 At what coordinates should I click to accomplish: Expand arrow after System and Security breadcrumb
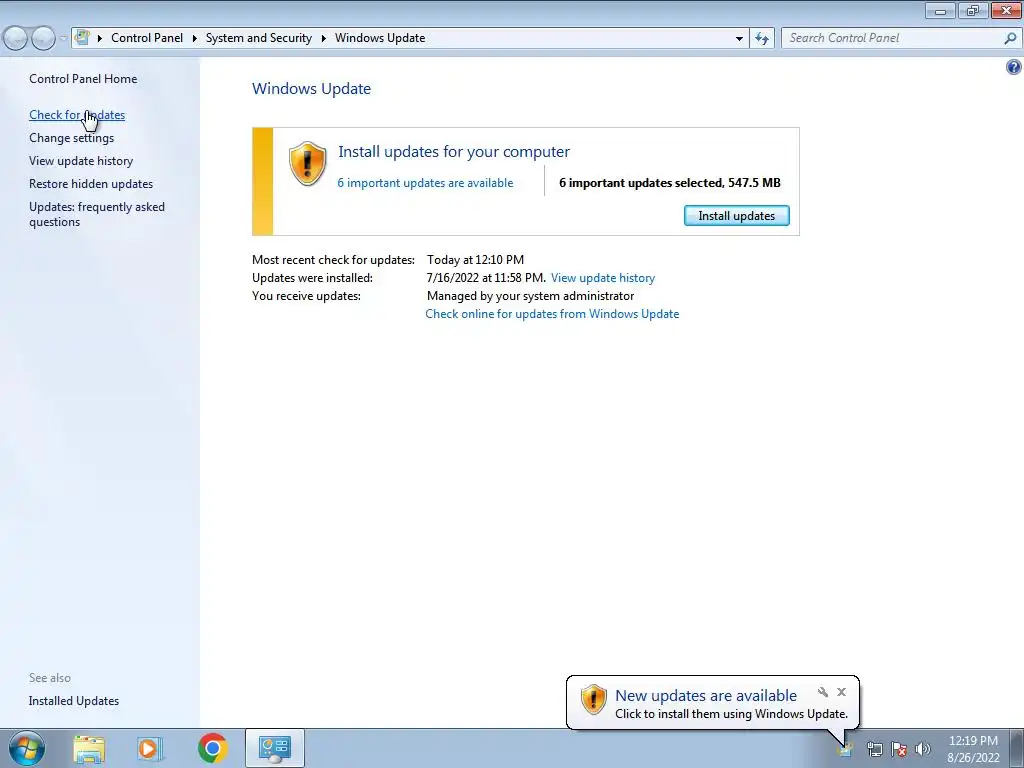tap(323, 39)
